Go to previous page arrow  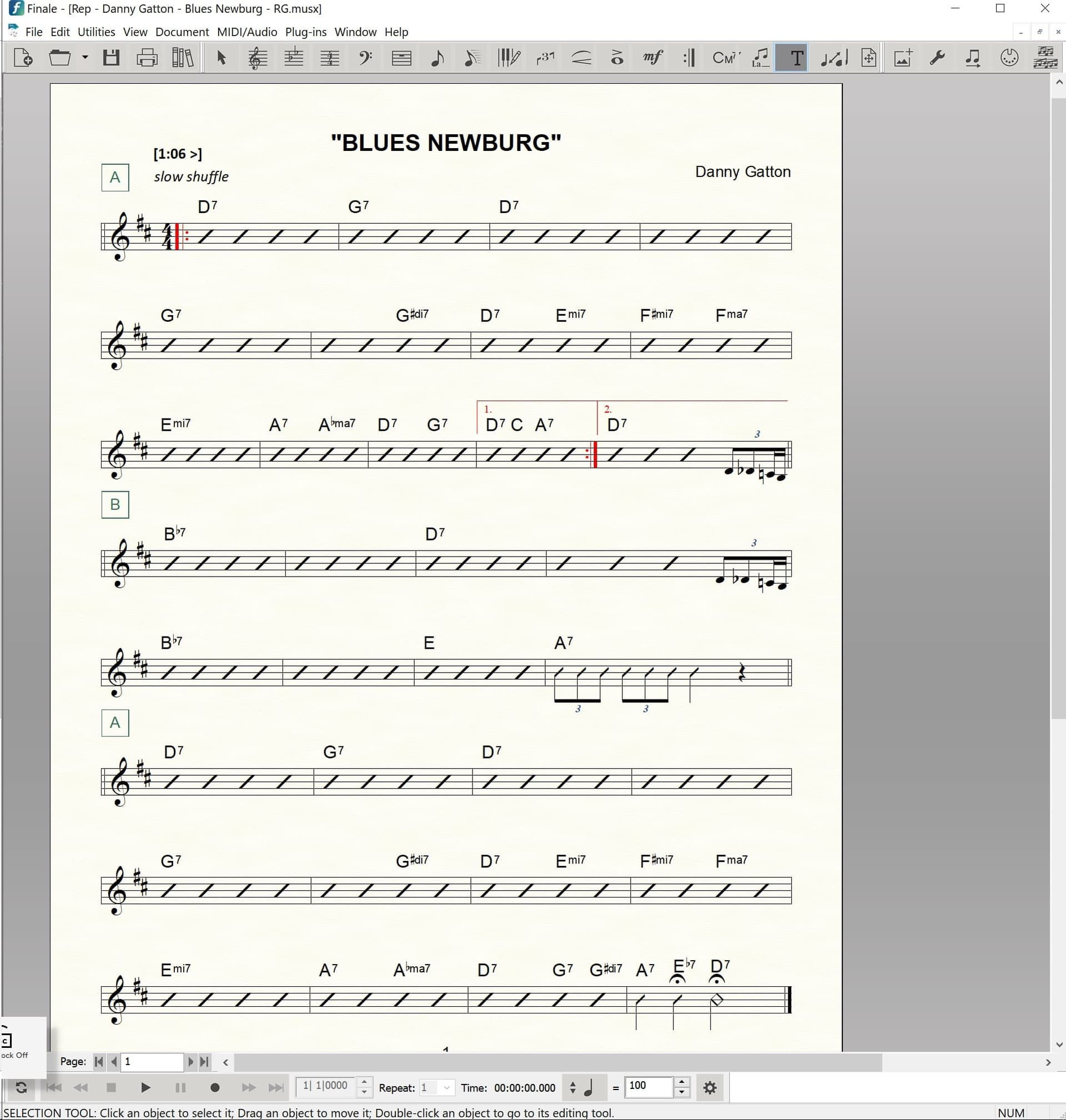pos(114,1061)
